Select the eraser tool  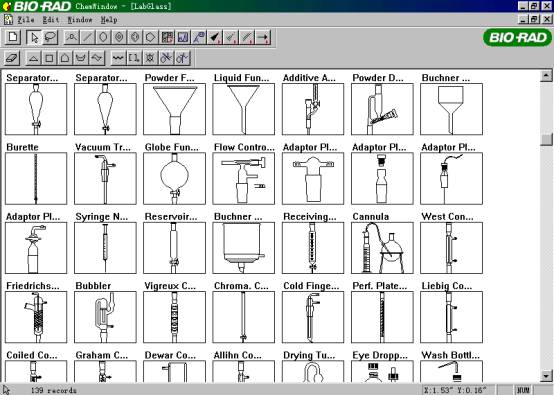pos(12,58)
